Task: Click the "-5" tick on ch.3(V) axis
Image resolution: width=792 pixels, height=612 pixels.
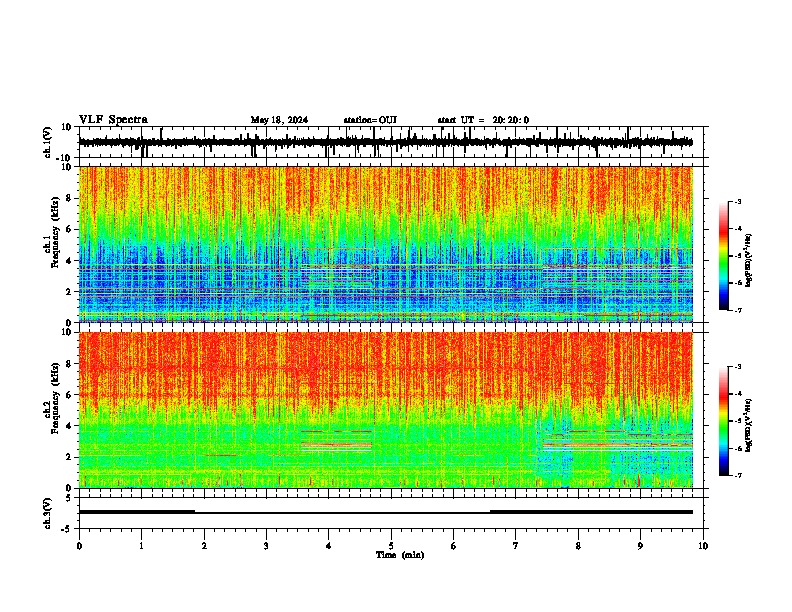Action: click(x=68, y=529)
